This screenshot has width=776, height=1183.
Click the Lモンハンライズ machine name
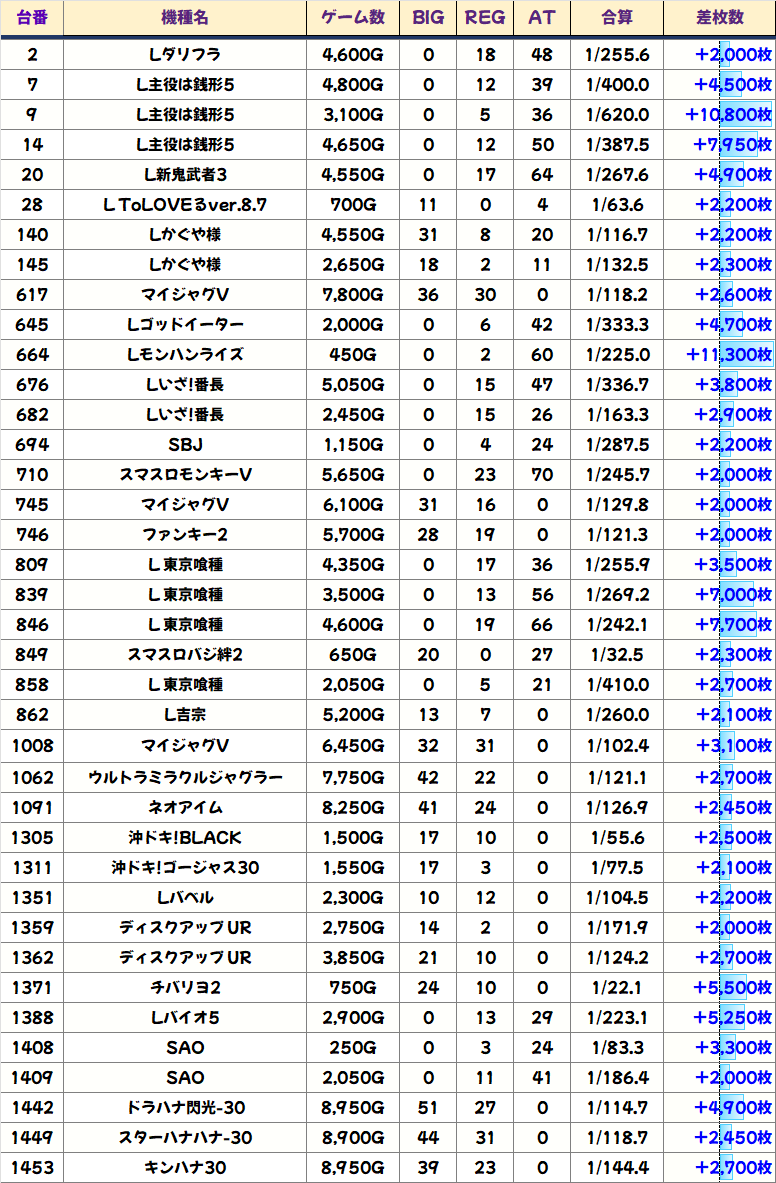[x=185, y=354]
